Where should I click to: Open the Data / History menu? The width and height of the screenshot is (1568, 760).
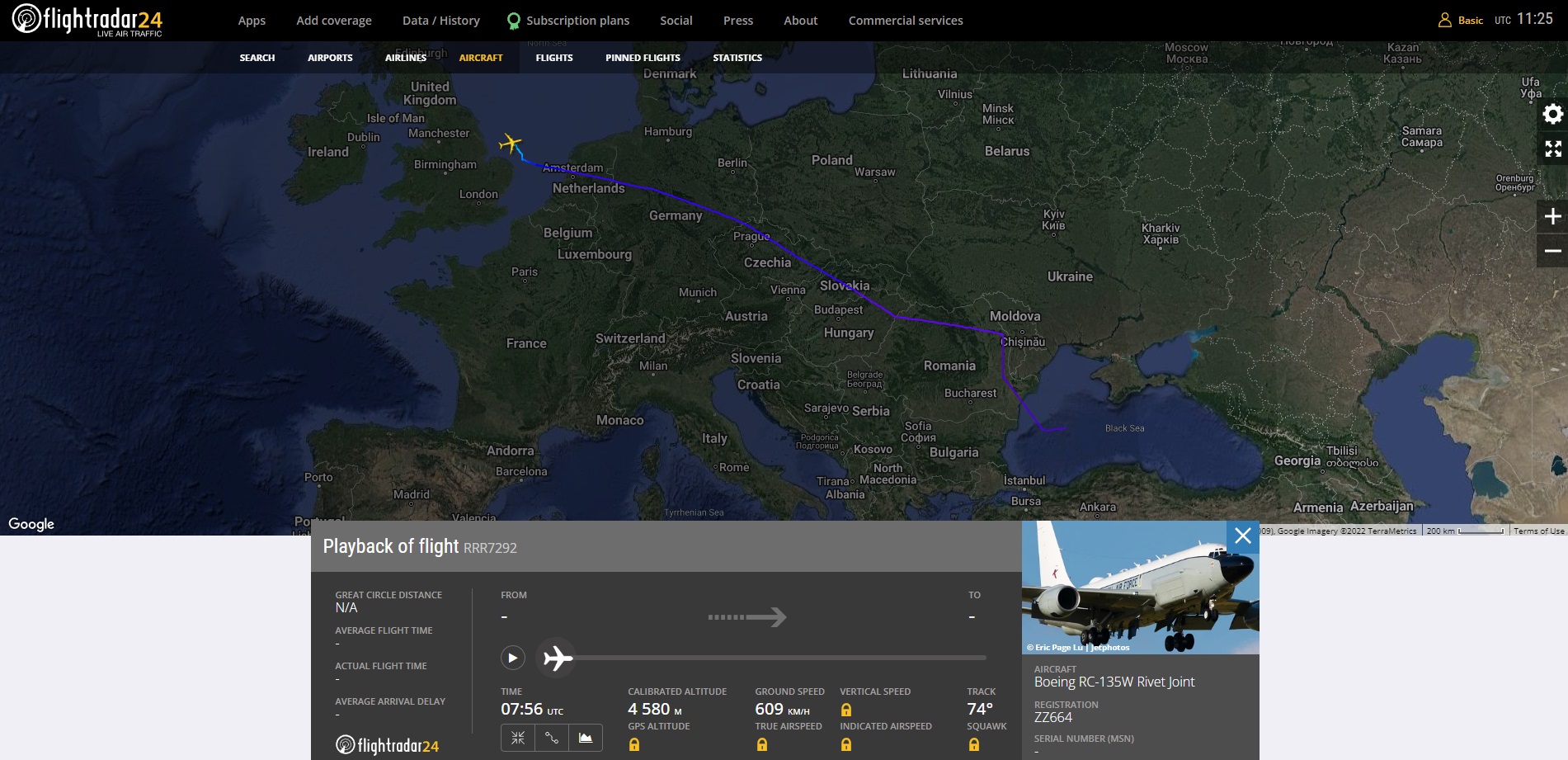(x=440, y=21)
